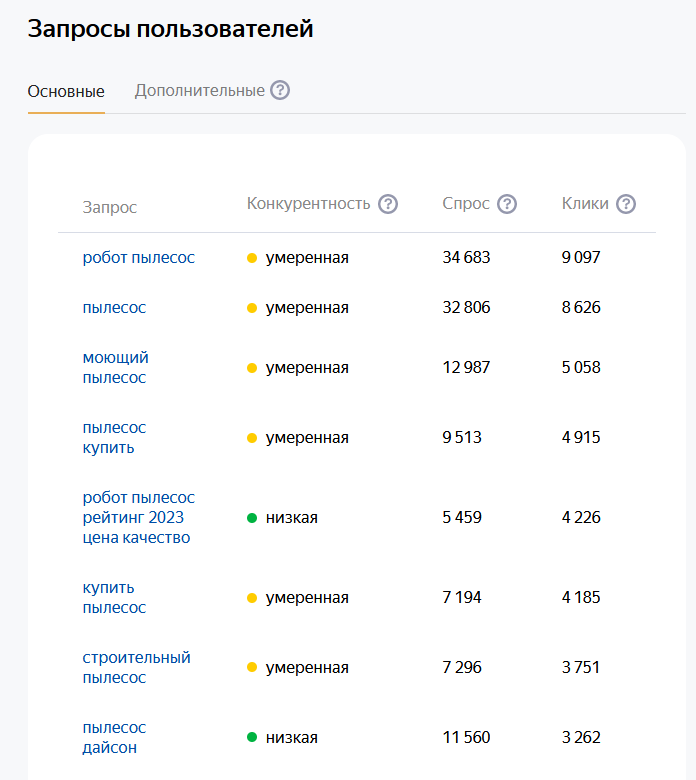Select clicks value 4 185
This screenshot has height=780, width=696.
click(581, 597)
